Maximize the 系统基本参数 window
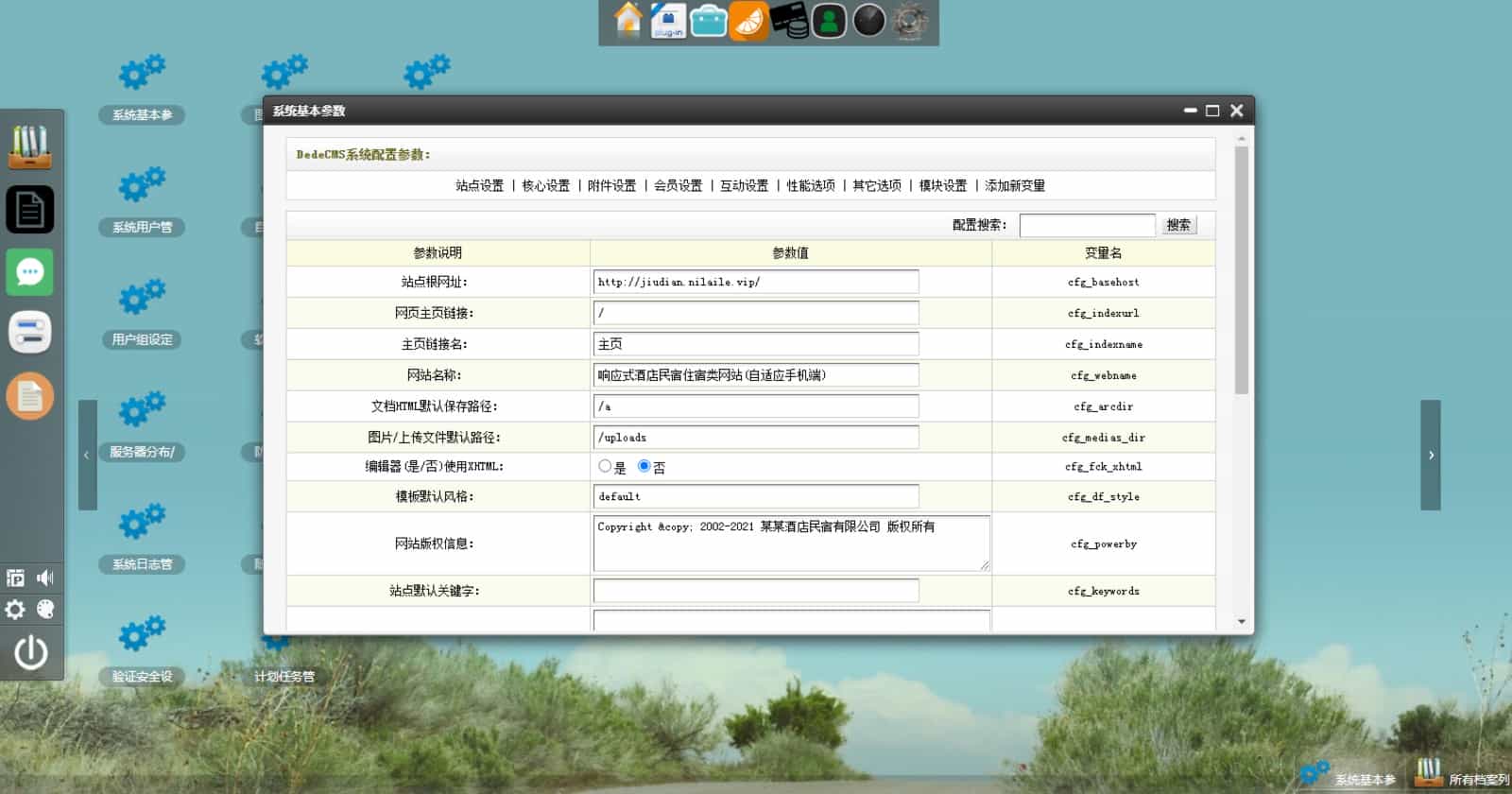The width and height of the screenshot is (1512, 794). 1212,111
